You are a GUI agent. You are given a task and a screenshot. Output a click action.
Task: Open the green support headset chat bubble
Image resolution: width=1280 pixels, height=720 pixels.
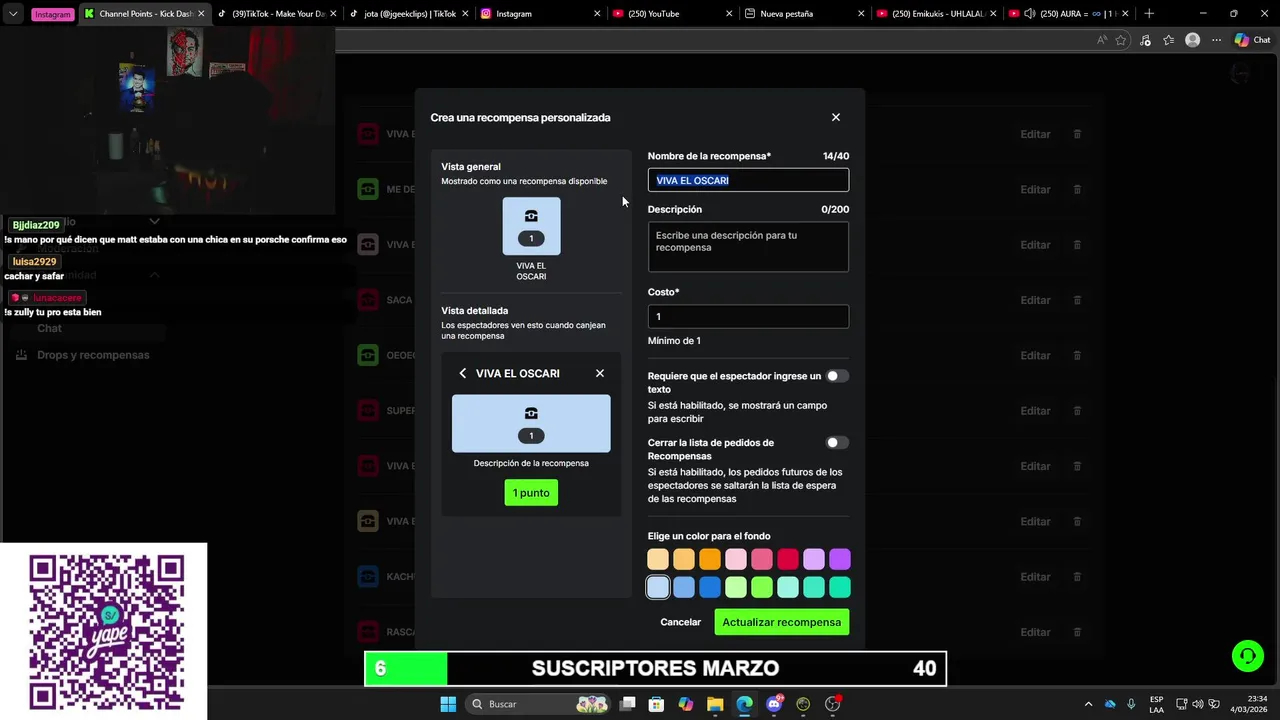tap(1248, 656)
